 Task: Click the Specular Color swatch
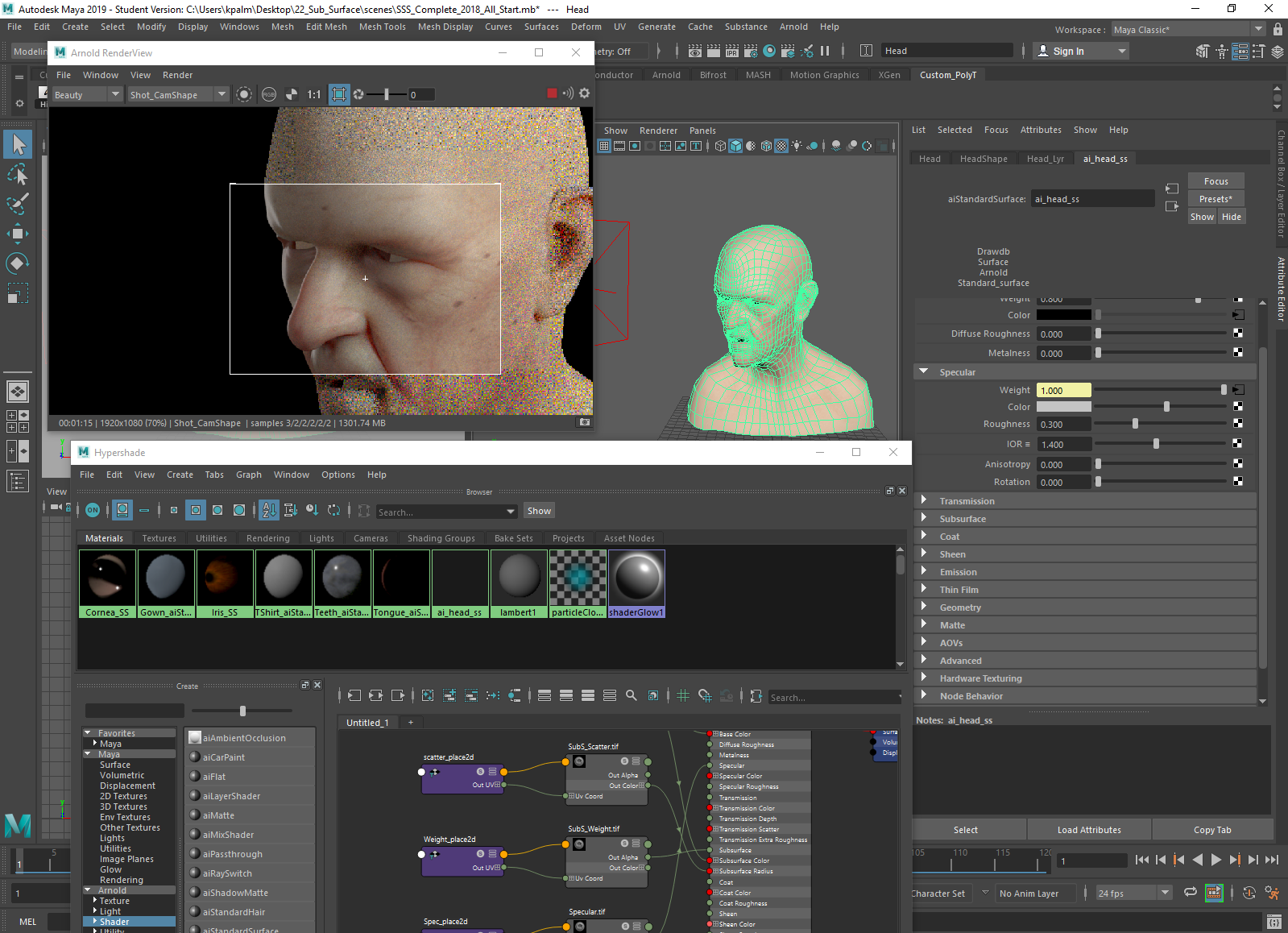1063,407
